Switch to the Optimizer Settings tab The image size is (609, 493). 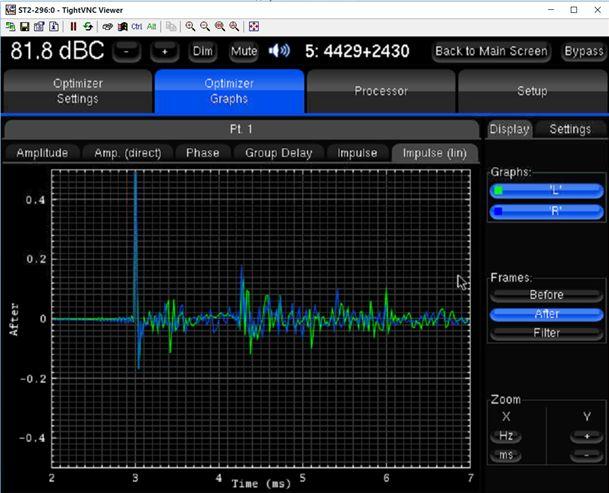pos(77,91)
